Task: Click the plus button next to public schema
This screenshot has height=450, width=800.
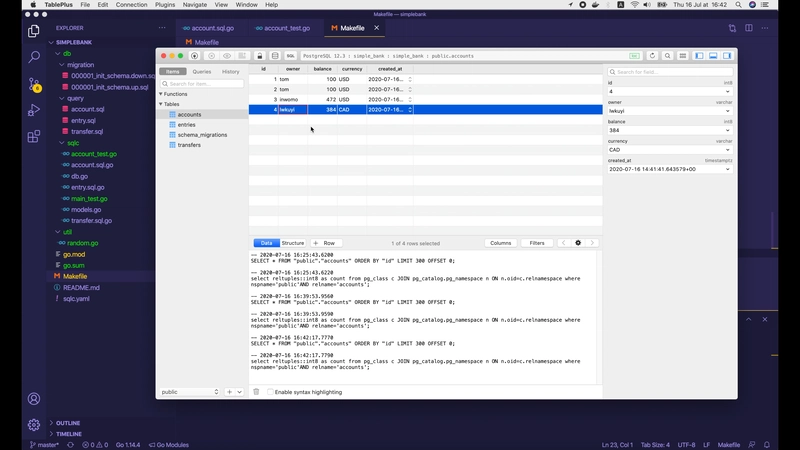Action: 229,392
